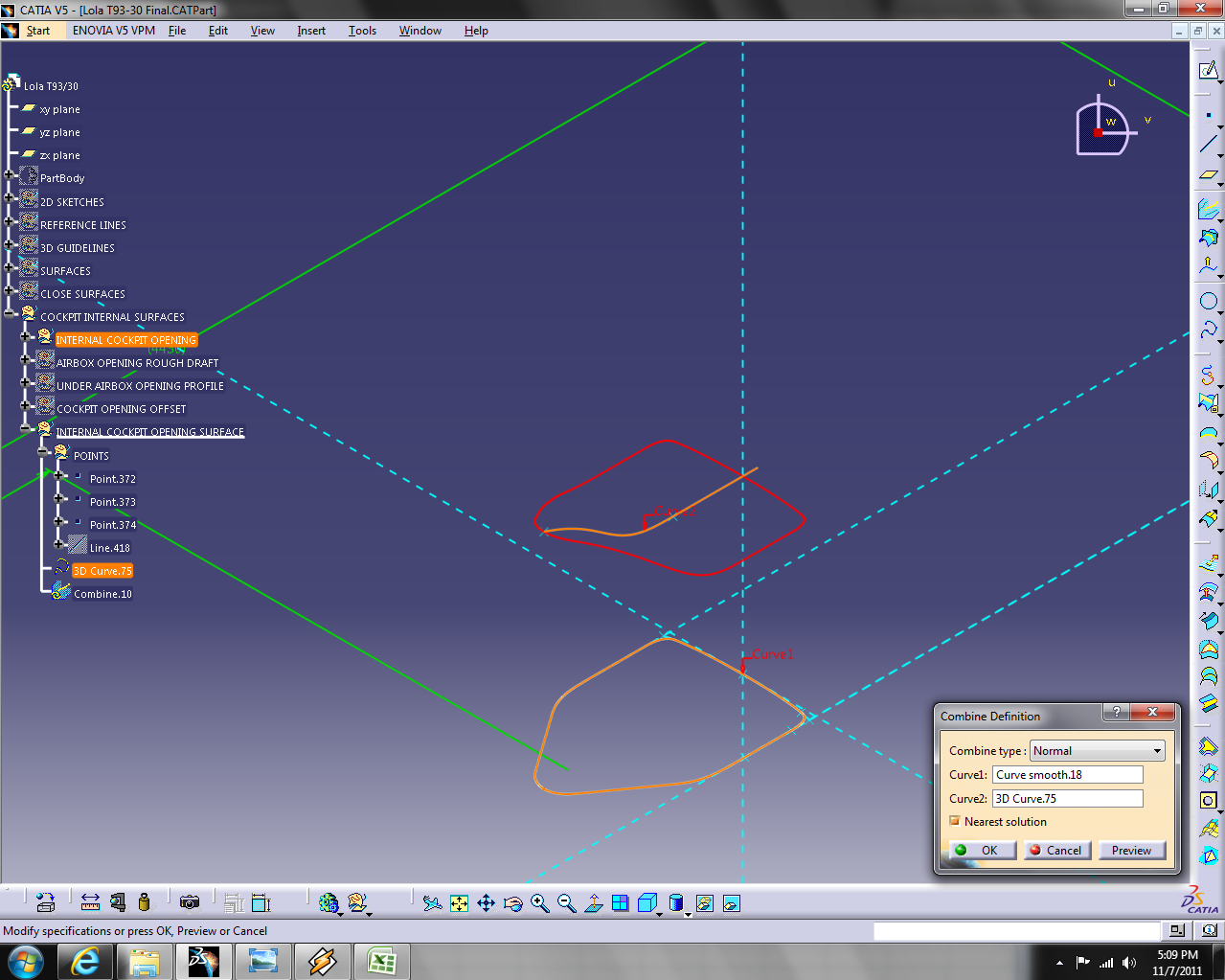Image resolution: width=1225 pixels, height=980 pixels.
Task: Click the Zoom In magnifier icon
Action: [x=539, y=902]
